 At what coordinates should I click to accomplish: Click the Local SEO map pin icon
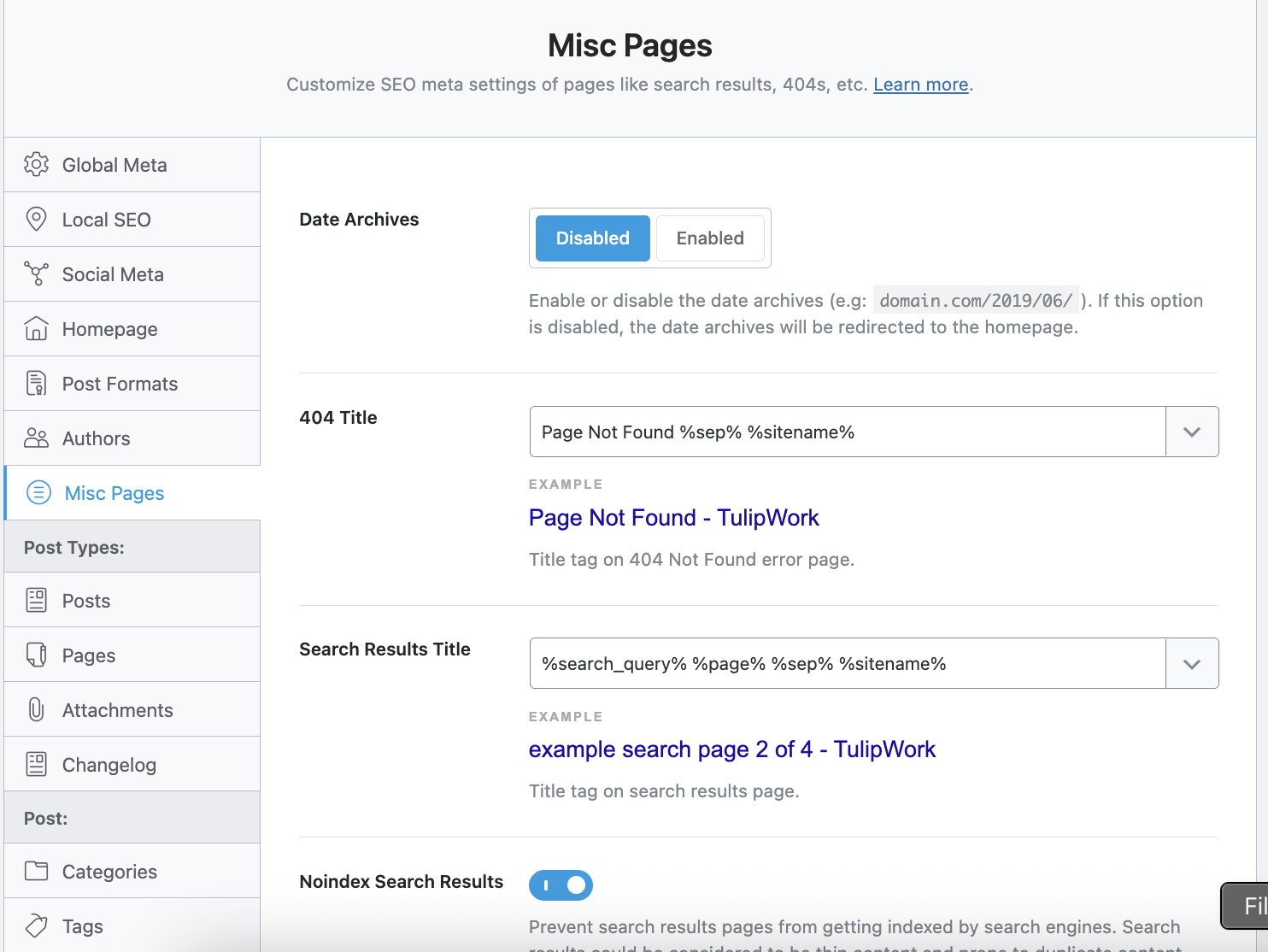[36, 219]
